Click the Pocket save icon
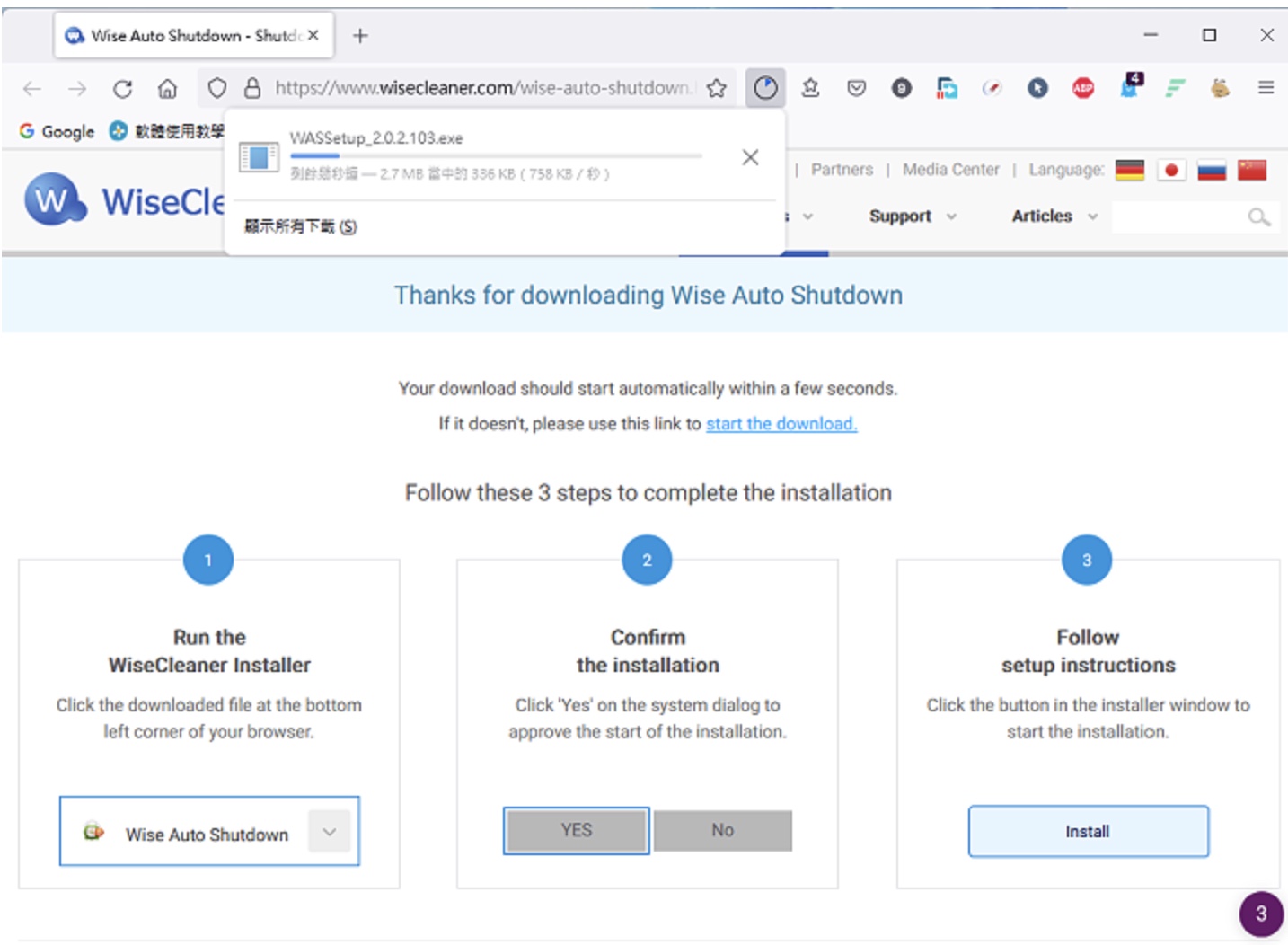The height and width of the screenshot is (945, 1288). pos(856,88)
